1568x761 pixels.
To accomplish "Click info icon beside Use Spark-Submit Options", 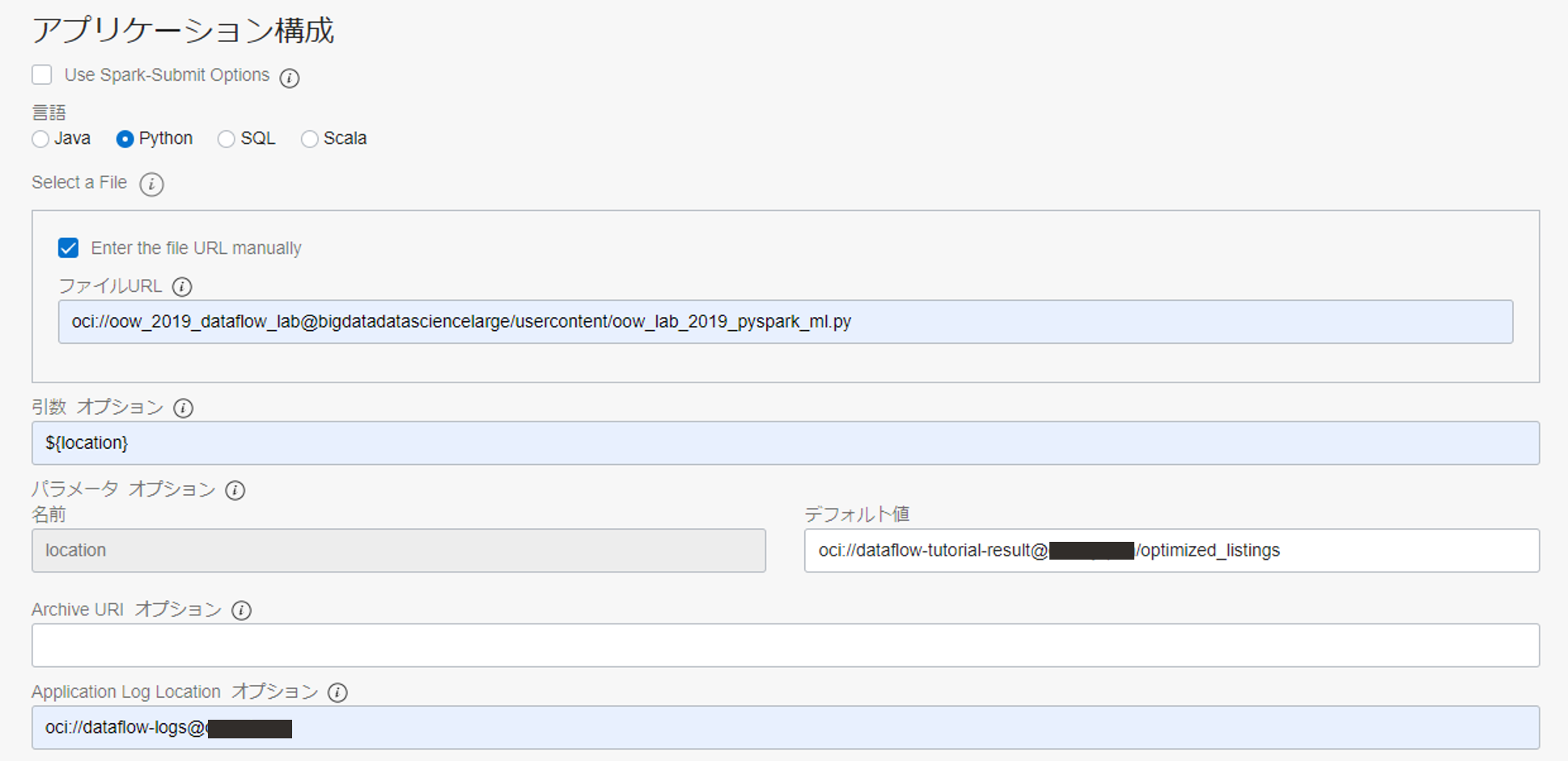I will (x=289, y=78).
